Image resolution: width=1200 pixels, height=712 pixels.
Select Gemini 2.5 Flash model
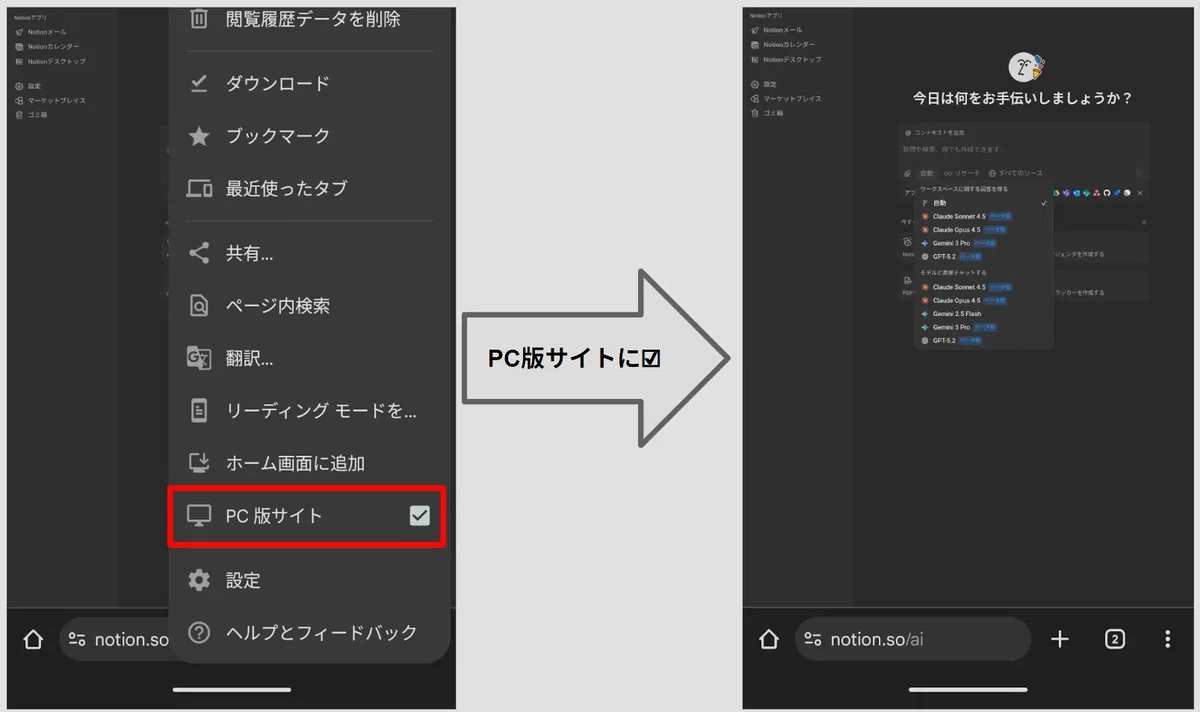(x=983, y=314)
